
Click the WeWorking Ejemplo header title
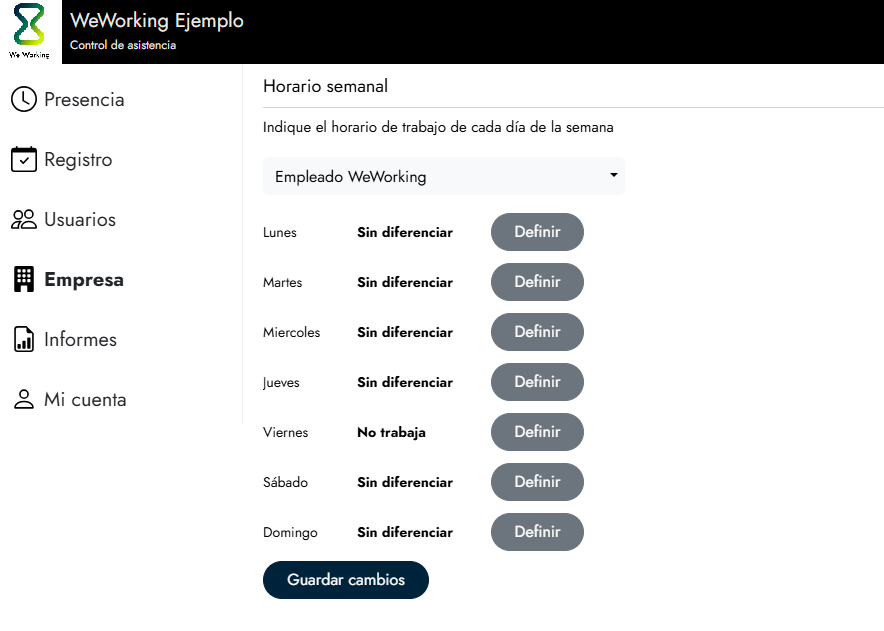[157, 21]
